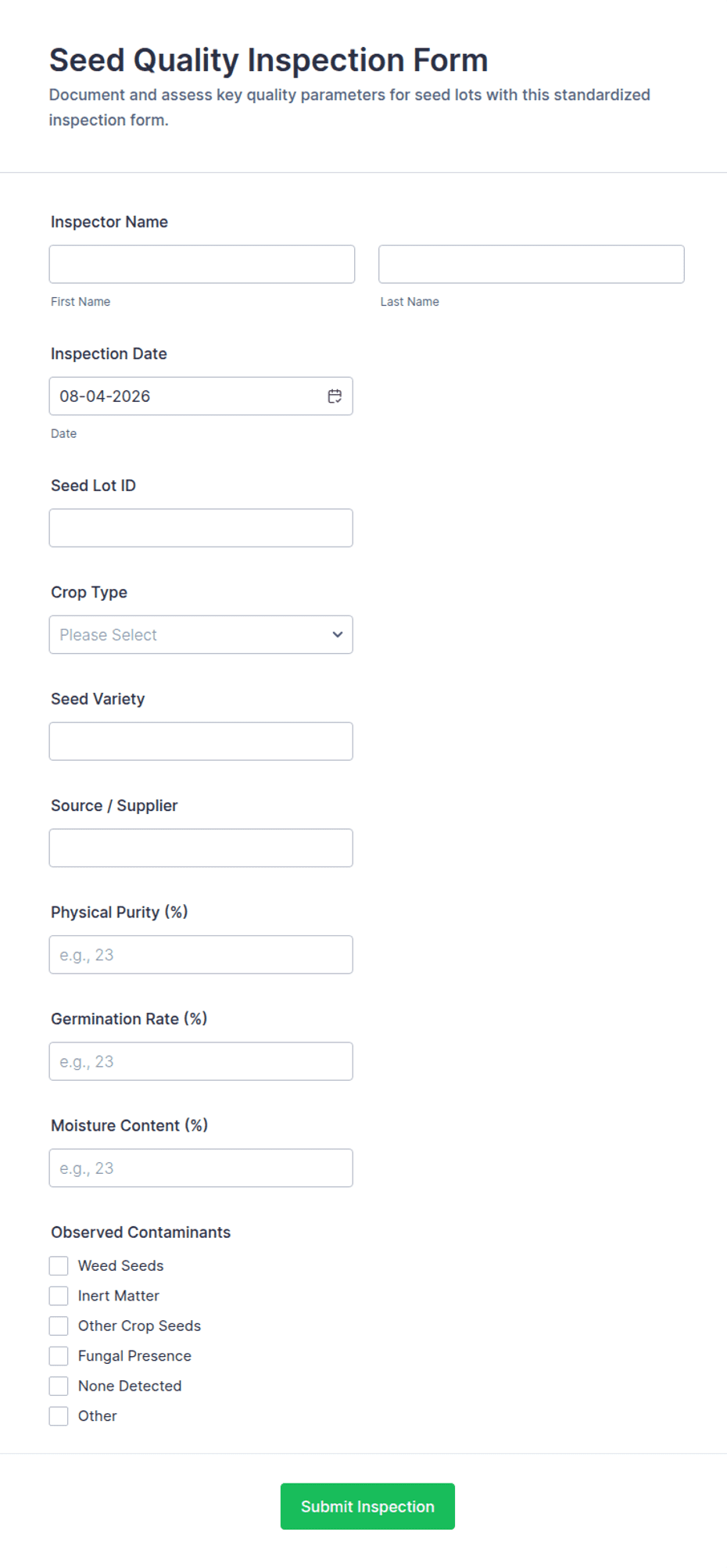Screen dimensions: 727x1568
Task: Select the Seed Lot ID text box
Action: pos(201,528)
